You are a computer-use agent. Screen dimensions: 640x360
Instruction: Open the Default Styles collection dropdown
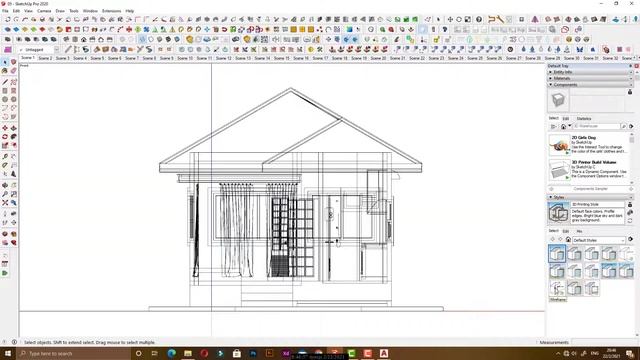coord(599,240)
